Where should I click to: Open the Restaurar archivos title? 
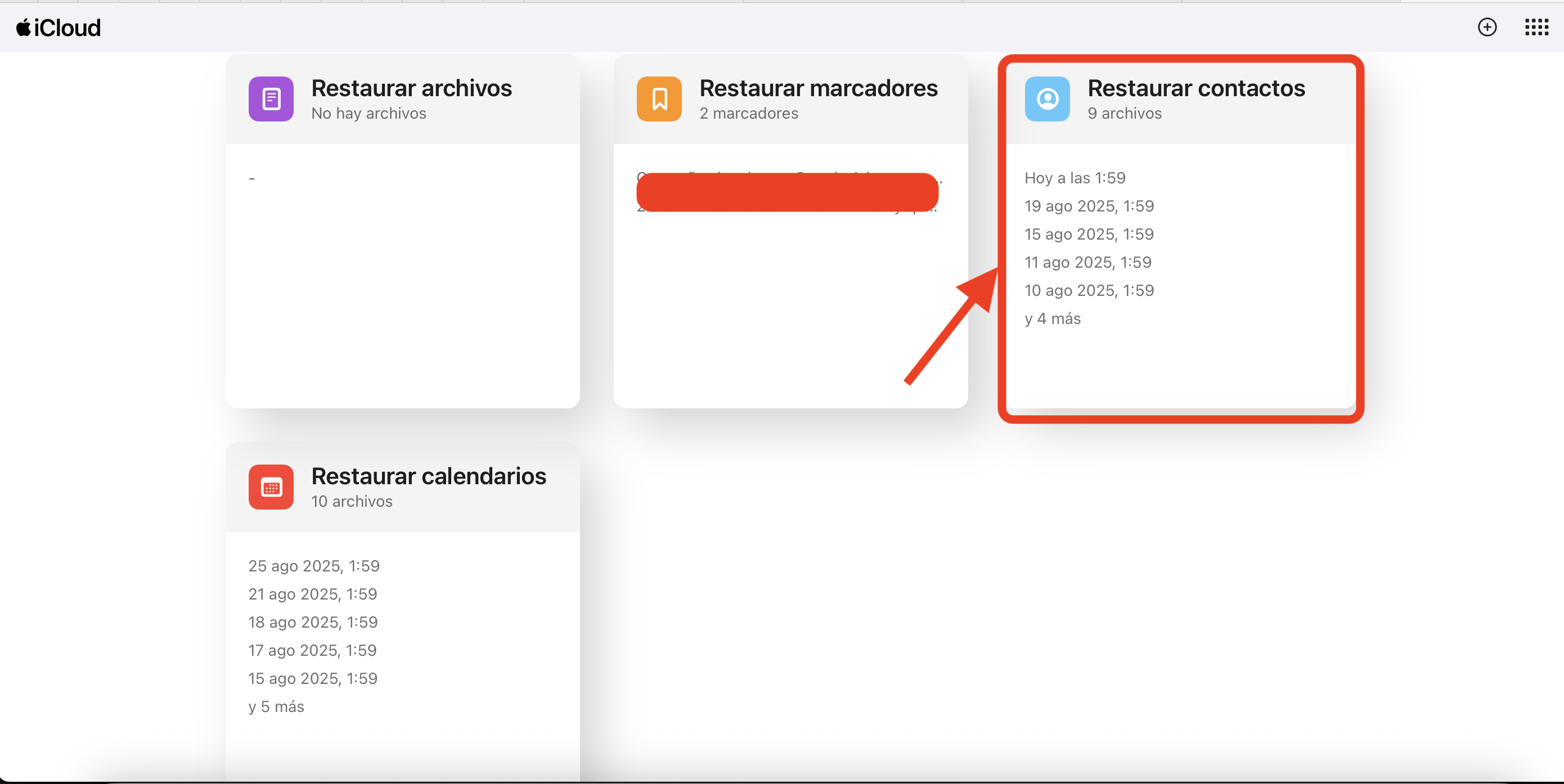(x=411, y=89)
